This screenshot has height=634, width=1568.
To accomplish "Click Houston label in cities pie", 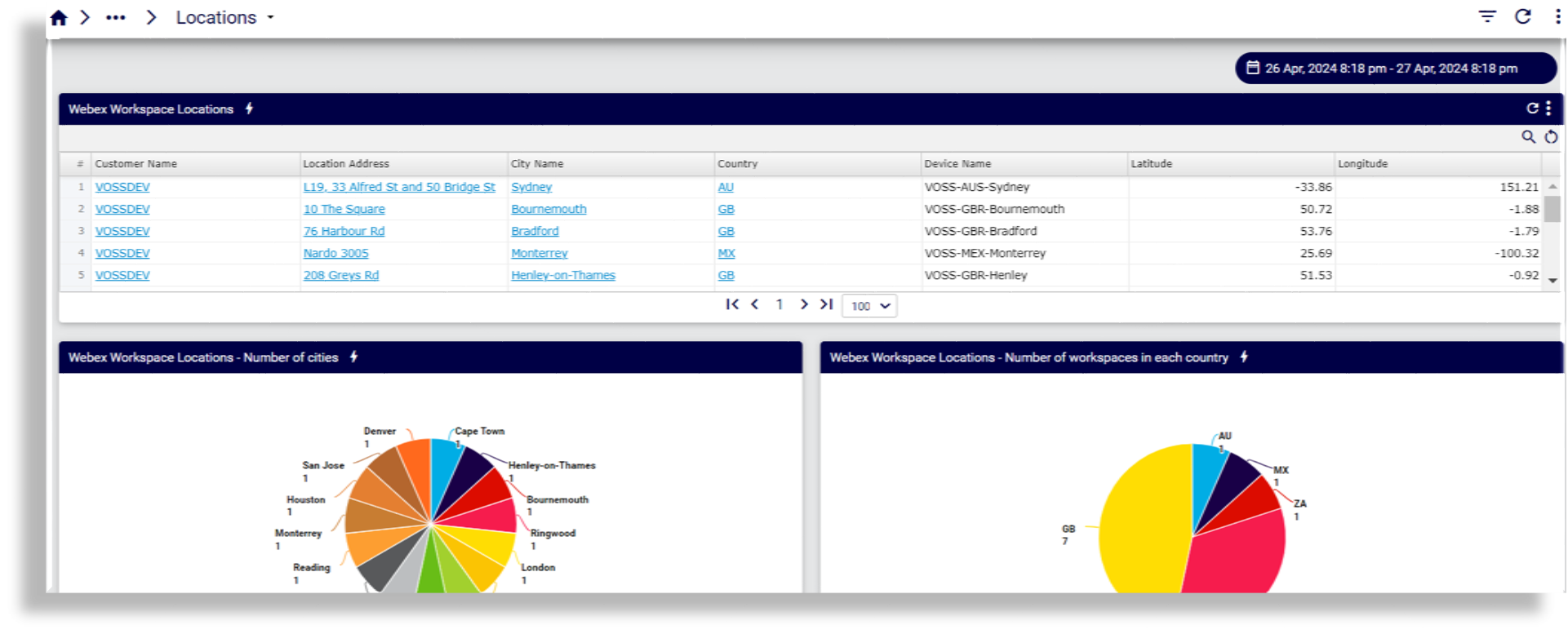I will 305,499.
